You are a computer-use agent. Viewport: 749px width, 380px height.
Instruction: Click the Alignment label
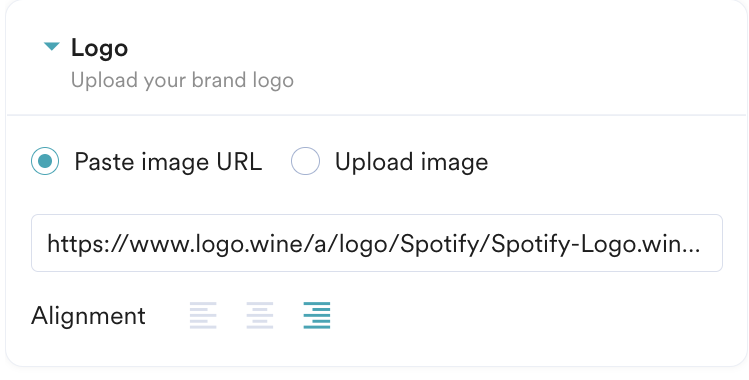(x=88, y=316)
